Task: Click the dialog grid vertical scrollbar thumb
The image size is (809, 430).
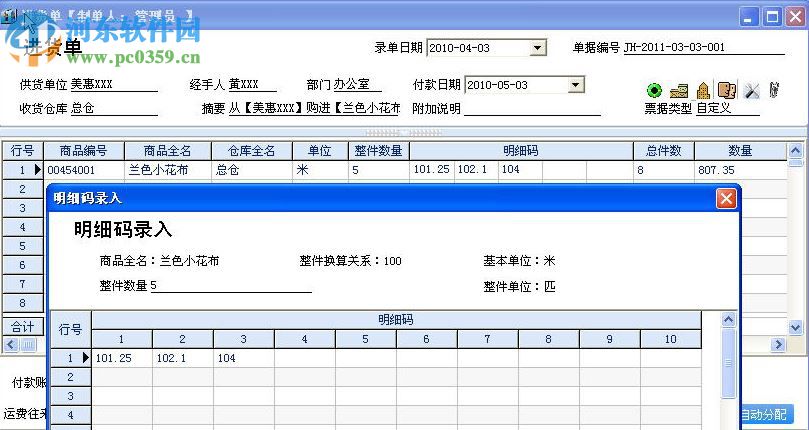Action: [x=728, y=363]
